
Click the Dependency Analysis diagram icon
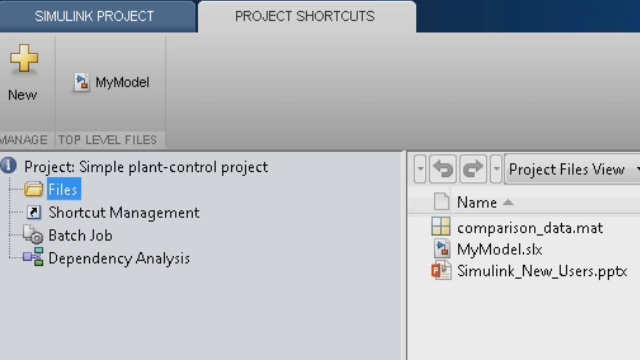33,257
